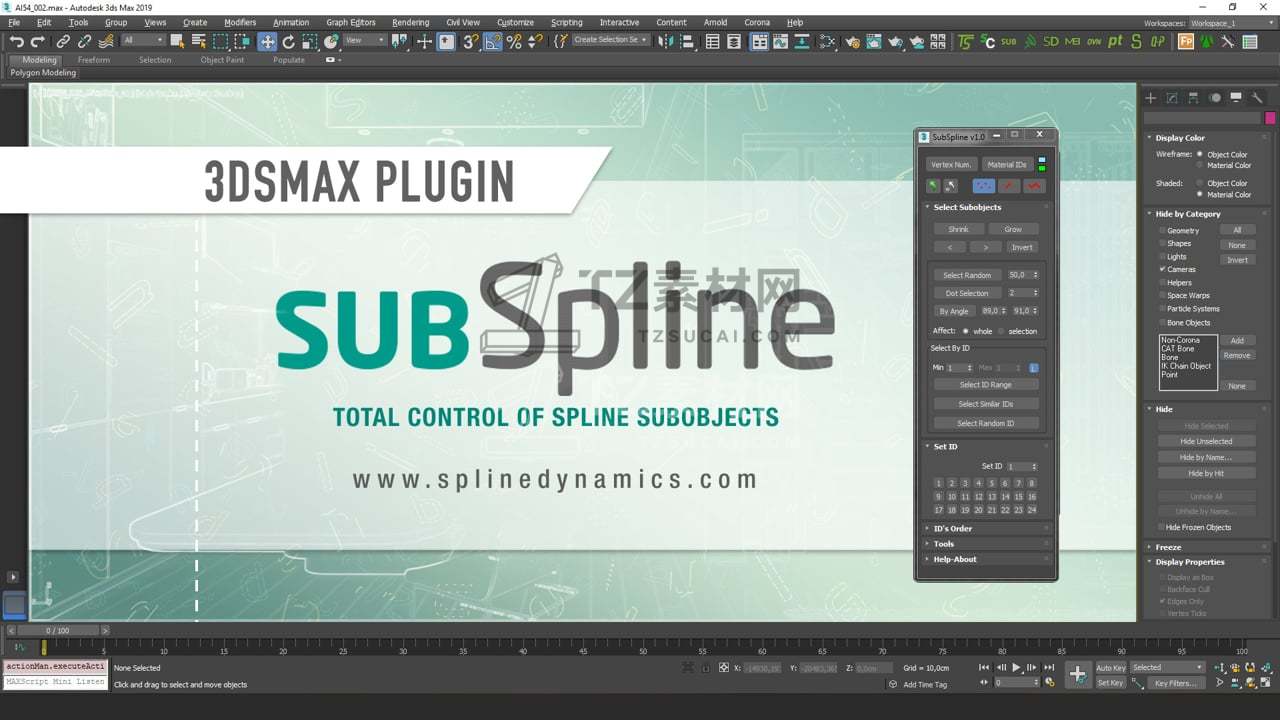
Task: Click the Redo arrow icon
Action: 38,41
